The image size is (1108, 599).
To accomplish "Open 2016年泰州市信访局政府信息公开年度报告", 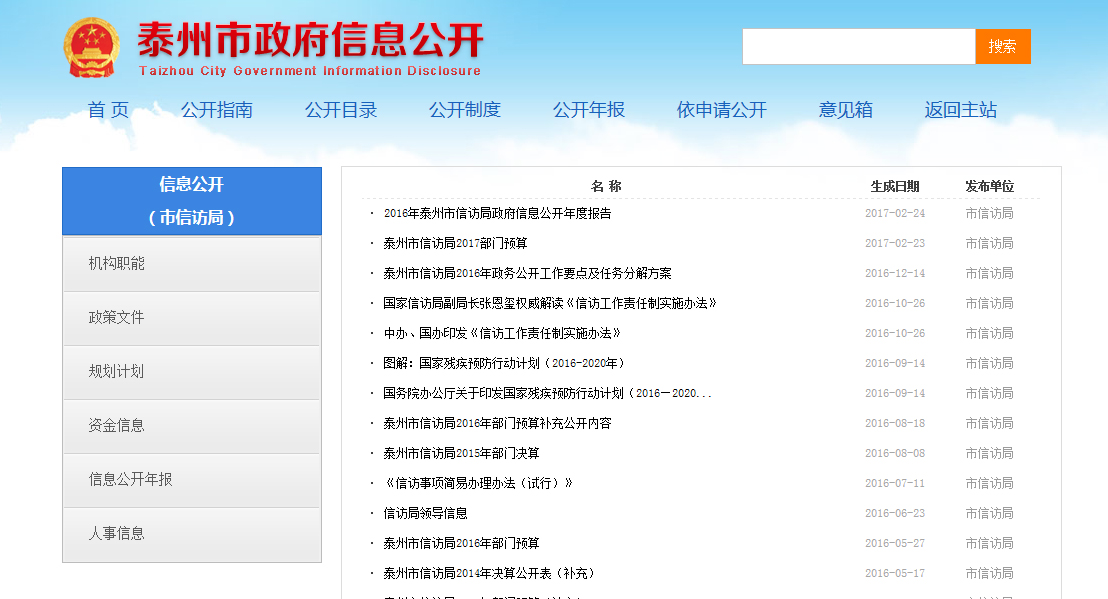I will coord(497,213).
